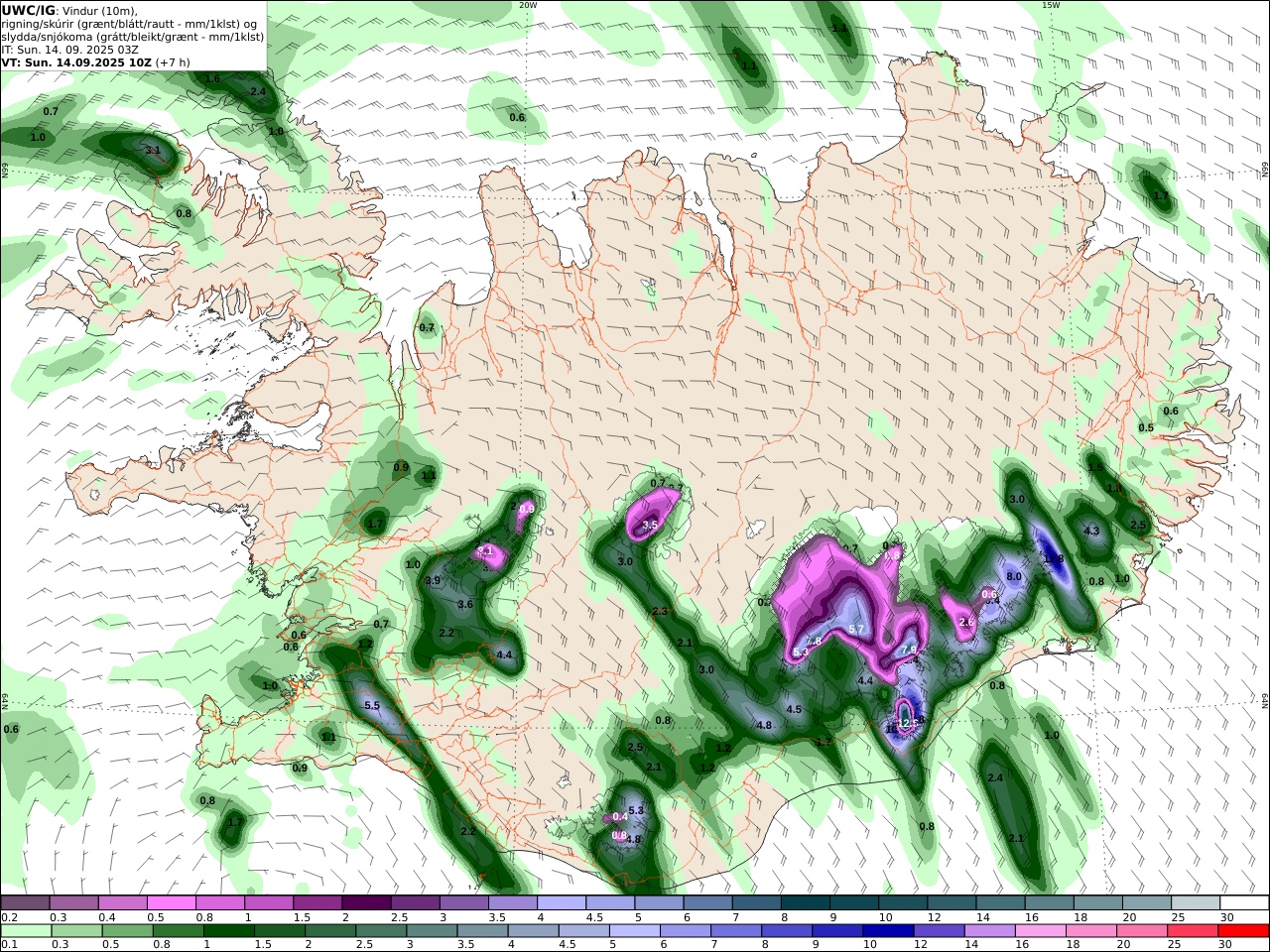This screenshot has width=1270, height=952.
Task: Pick the bright pink snow swatch between 0.5 and 0.8
Action: tap(171, 903)
